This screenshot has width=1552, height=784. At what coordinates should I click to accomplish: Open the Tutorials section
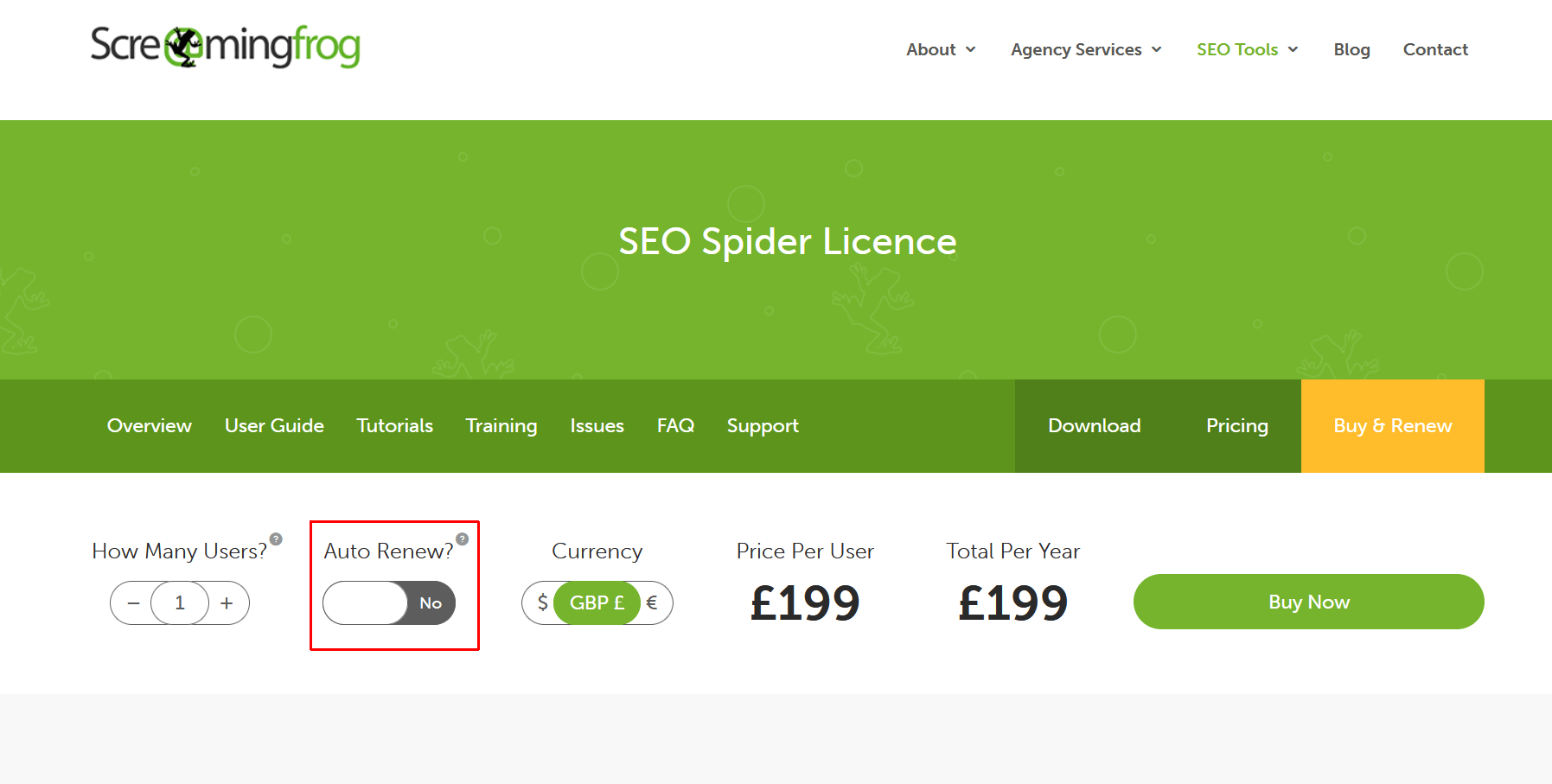394,426
